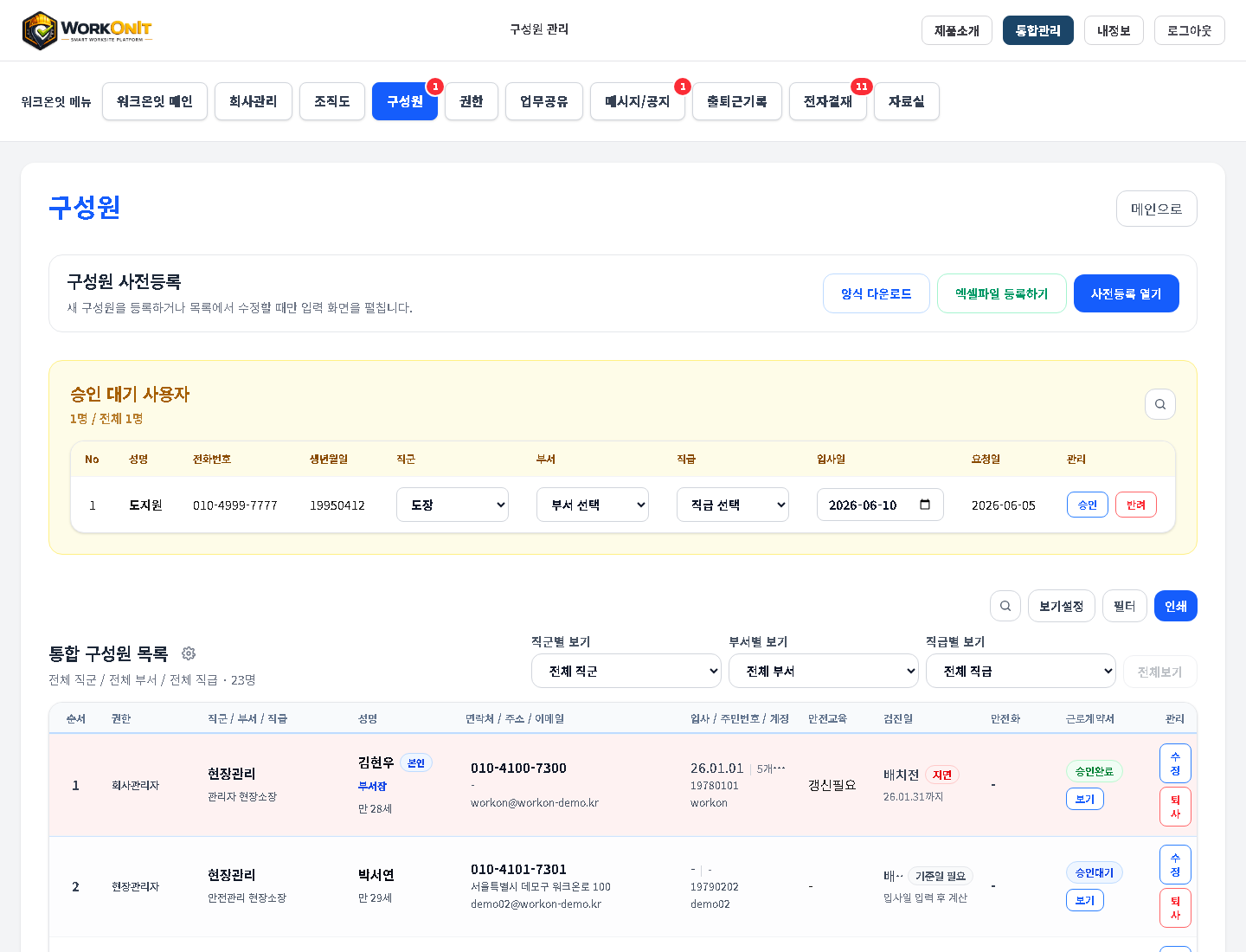
Task: Click the 메인으로 button
Action: tap(1157, 209)
